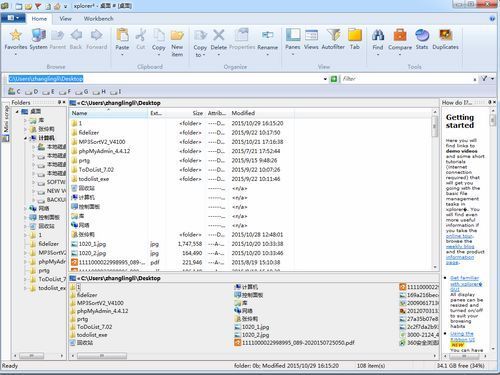Show folder Stats

coord(422,40)
